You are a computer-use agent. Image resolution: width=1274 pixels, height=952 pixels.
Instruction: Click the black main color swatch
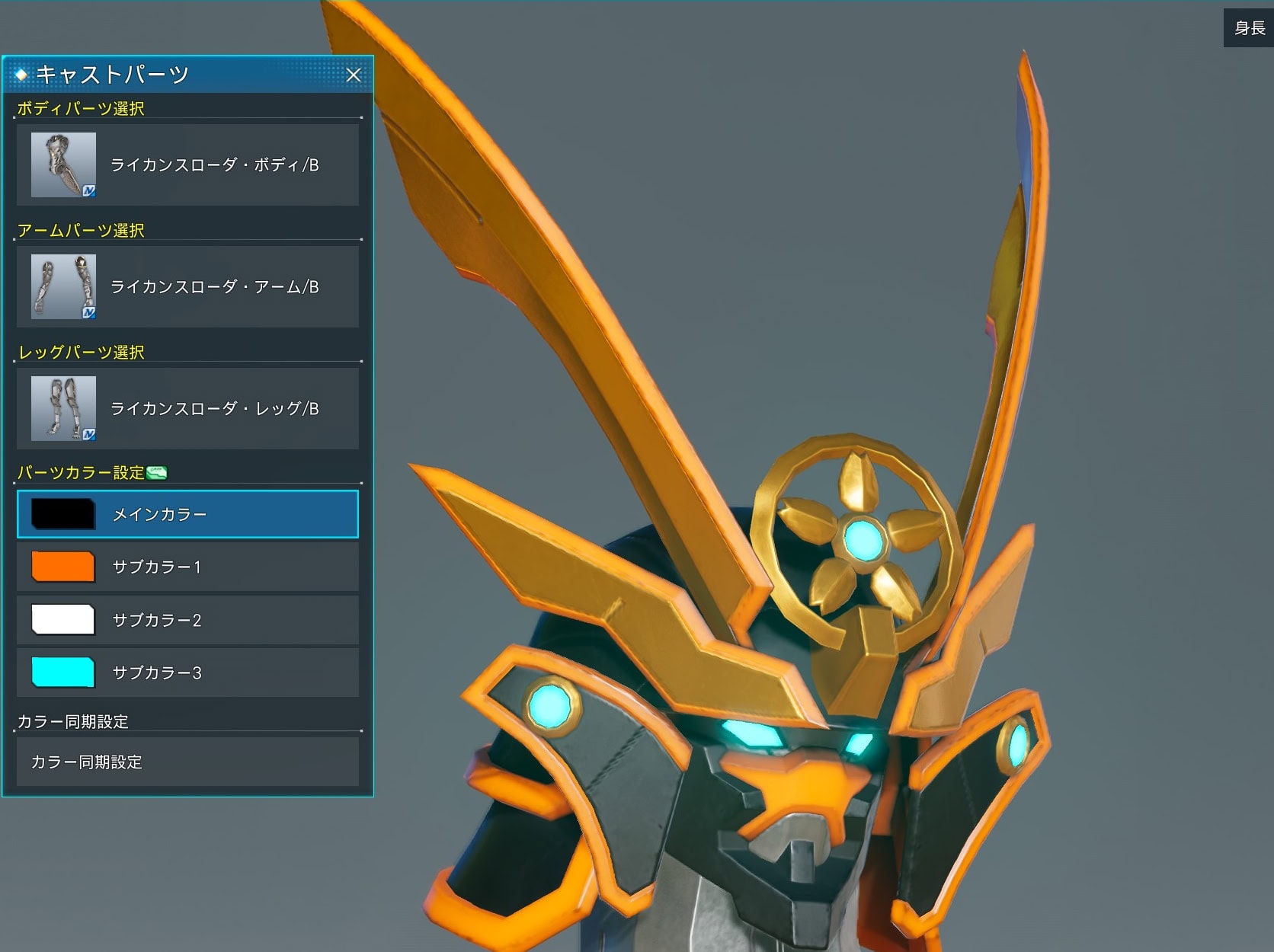click(x=63, y=514)
